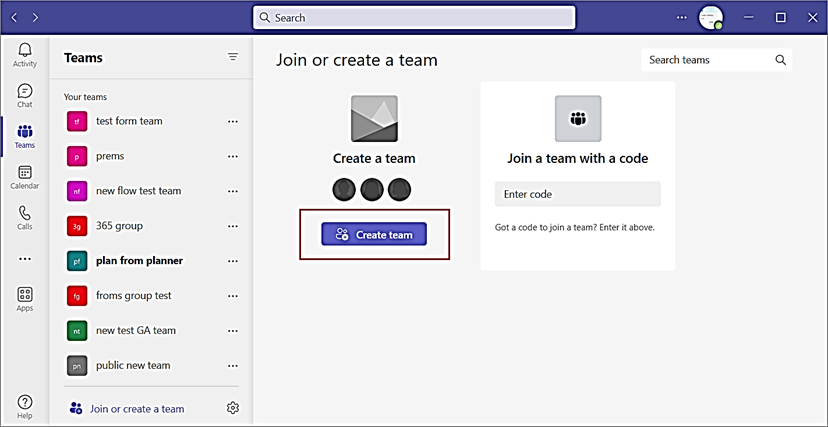Open more options for 365 group
The image size is (828, 427).
click(x=233, y=226)
